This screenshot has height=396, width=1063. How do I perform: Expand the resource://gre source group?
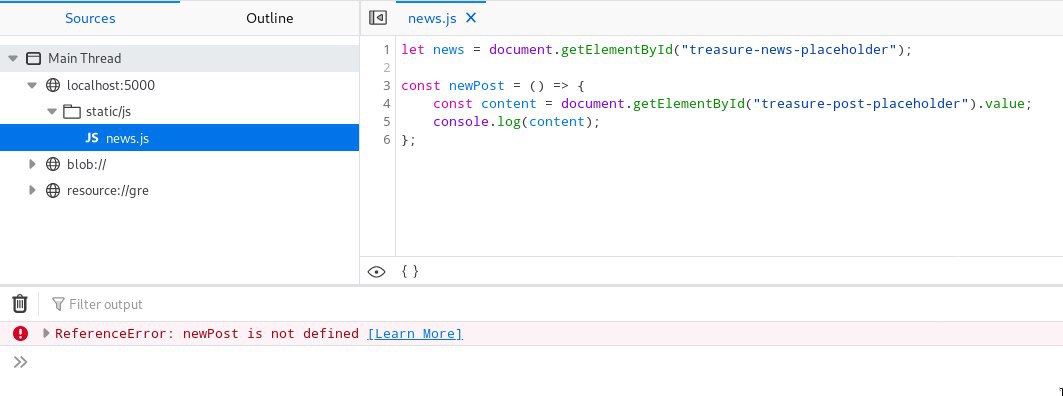coord(32,191)
